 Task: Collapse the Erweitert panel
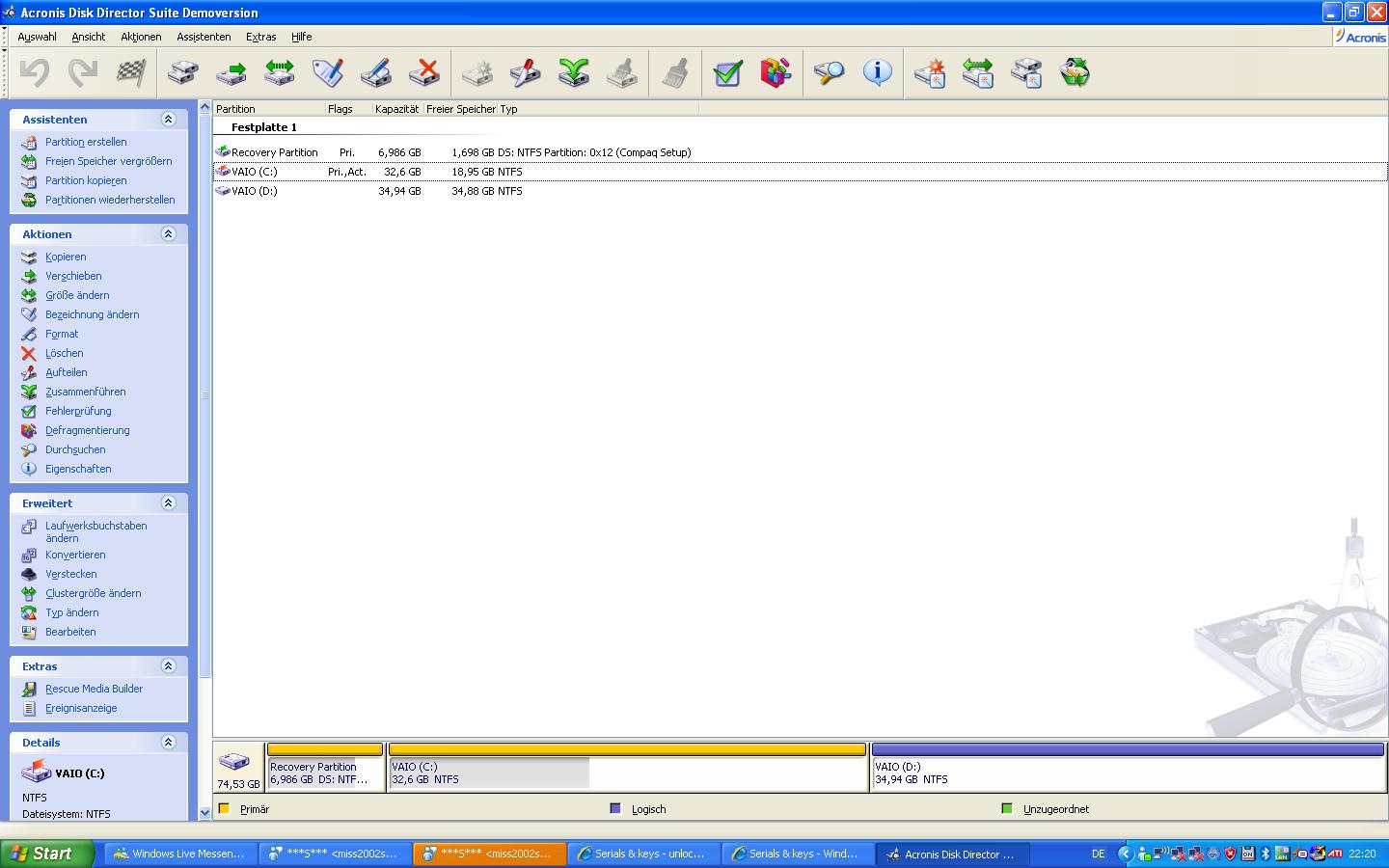[x=169, y=503]
